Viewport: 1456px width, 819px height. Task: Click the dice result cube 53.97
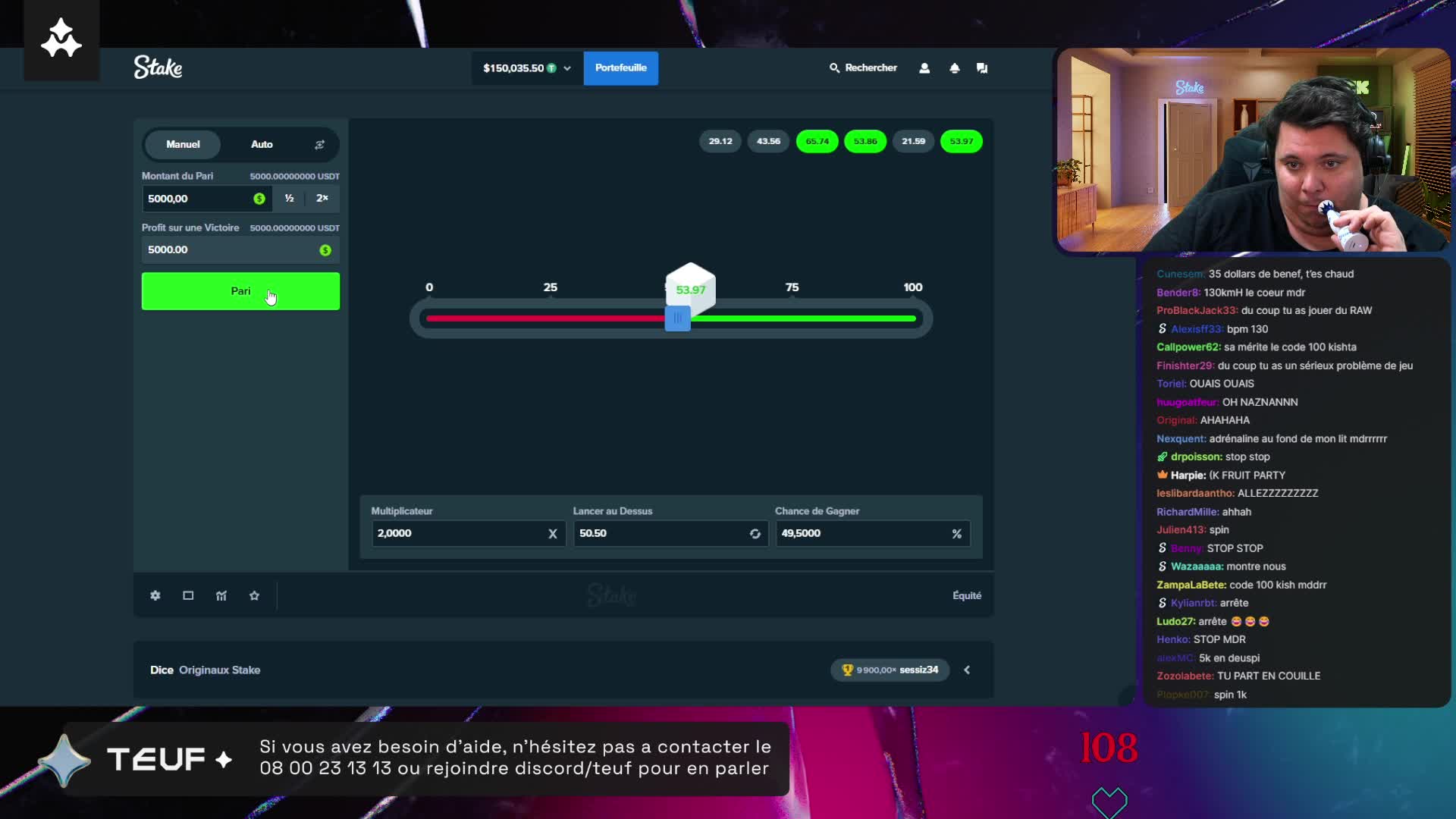[x=690, y=289]
